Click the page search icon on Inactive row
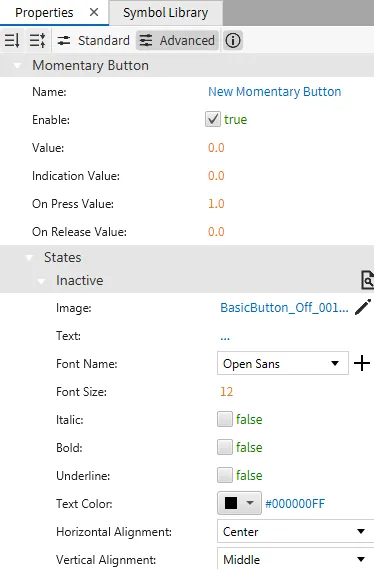Screen dimensions: 374x569 point(367,280)
